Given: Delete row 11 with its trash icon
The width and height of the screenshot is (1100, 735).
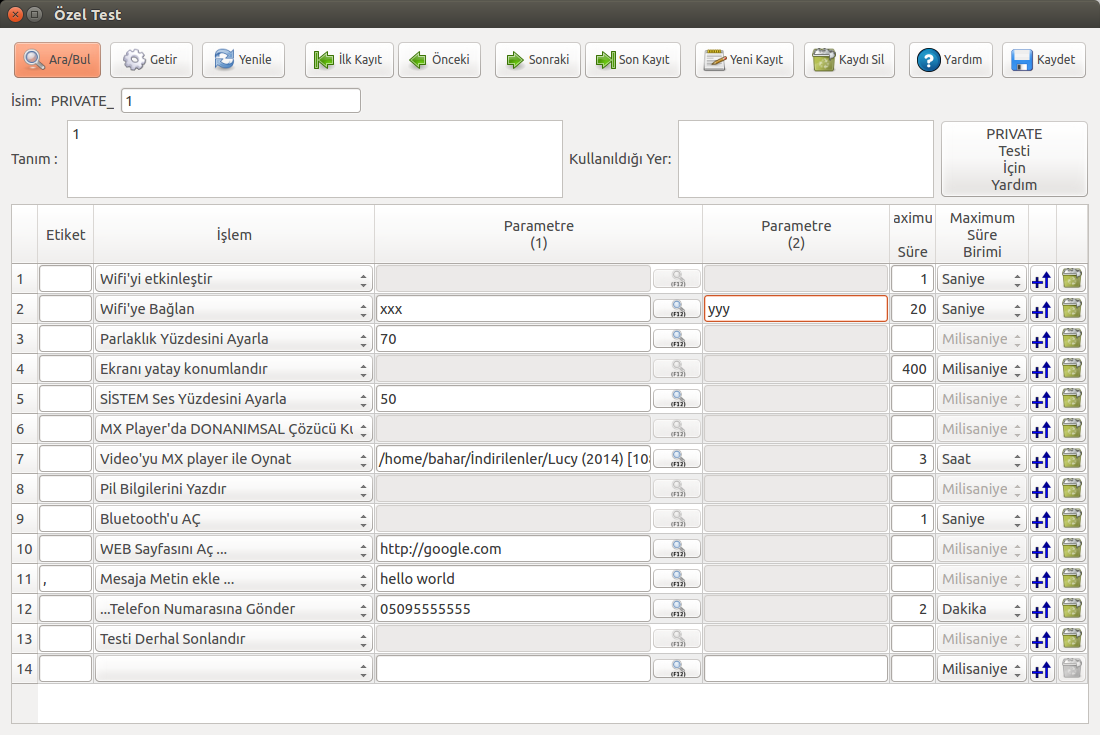Looking at the screenshot, I should [1072, 579].
